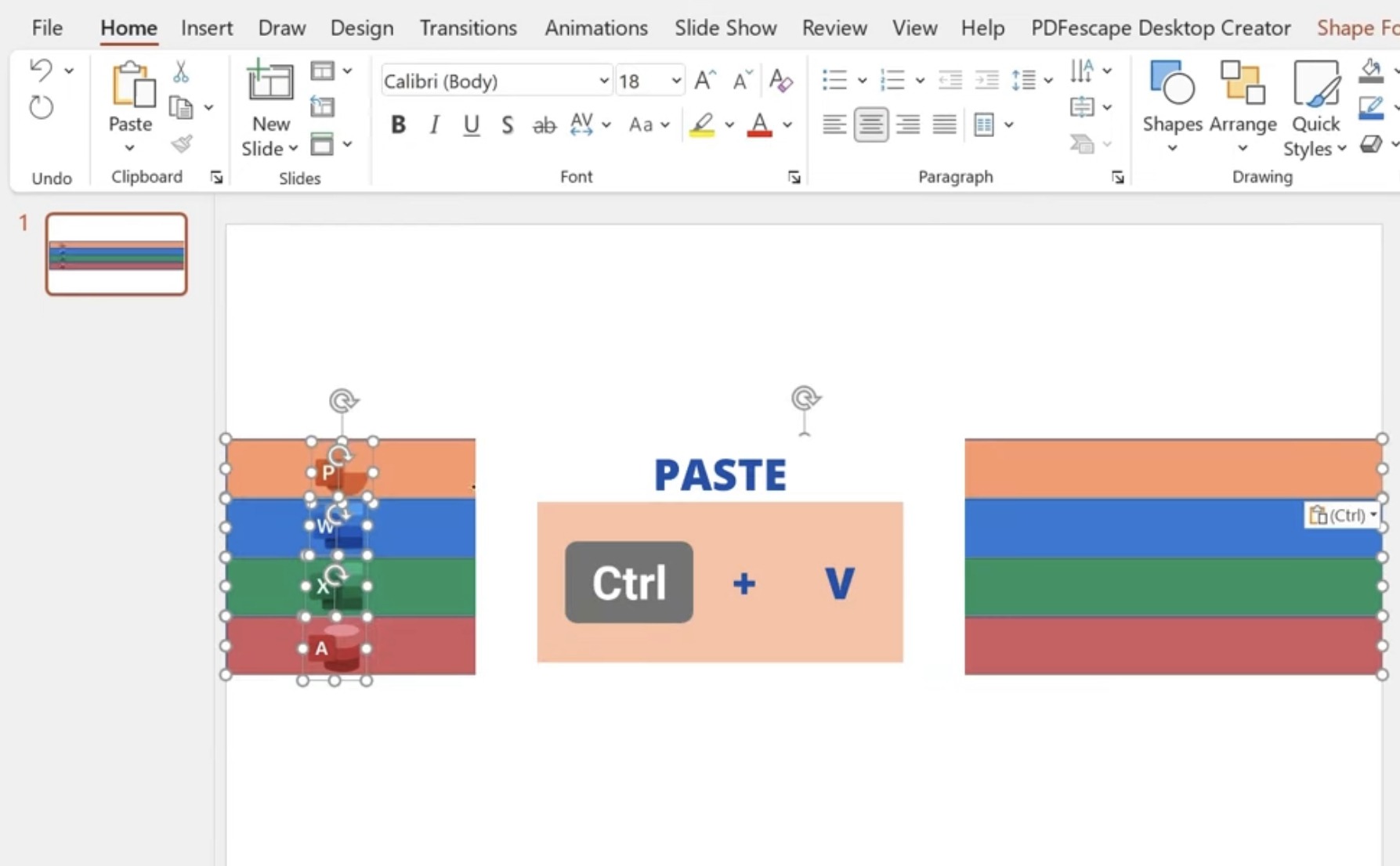The height and width of the screenshot is (866, 1400).
Task: Increase font size with the A icon
Action: click(x=705, y=80)
